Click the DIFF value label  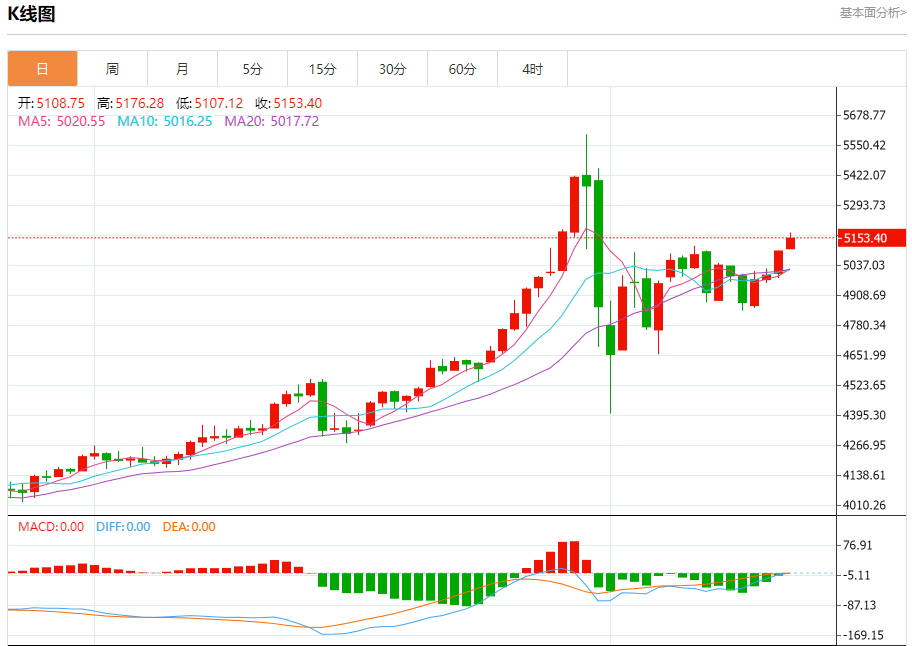coord(123,527)
